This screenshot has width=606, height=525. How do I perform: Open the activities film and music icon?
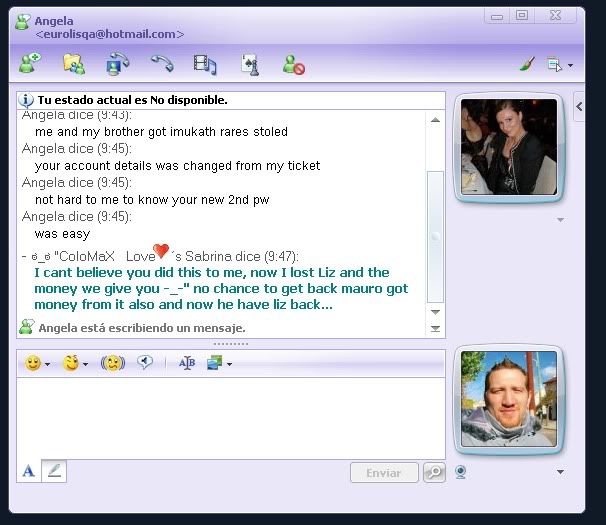point(205,64)
